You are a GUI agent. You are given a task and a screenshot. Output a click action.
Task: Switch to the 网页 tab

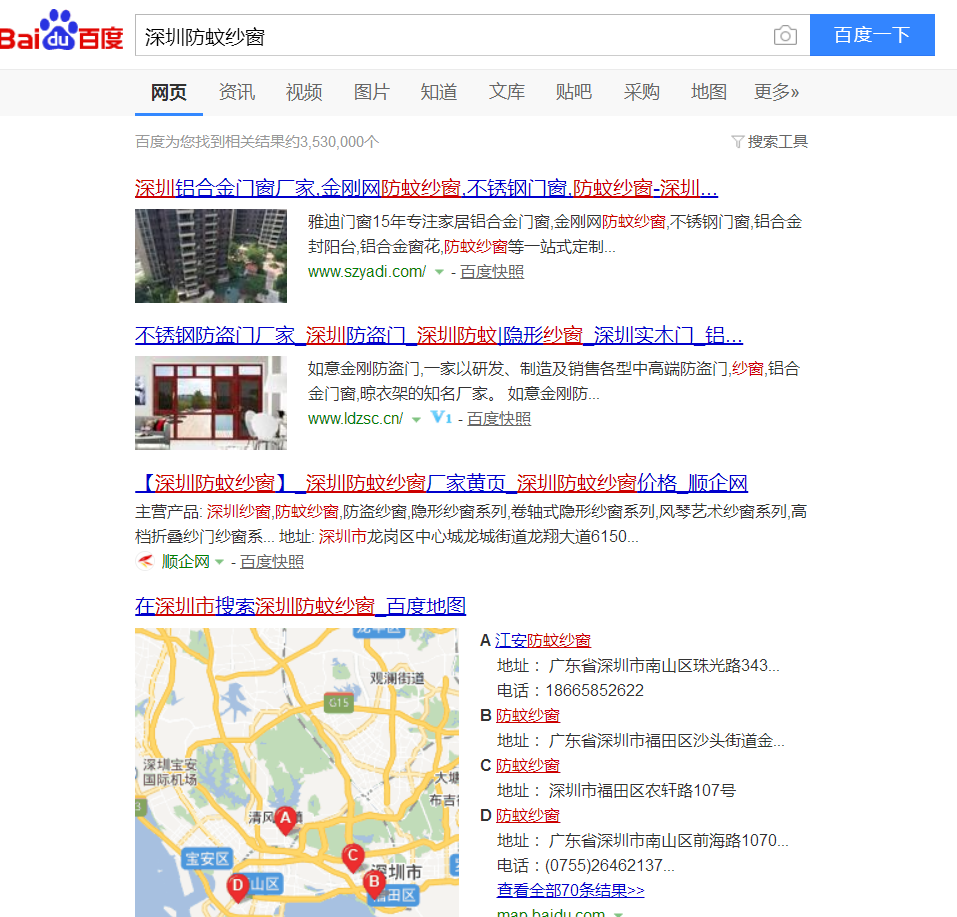(168, 92)
